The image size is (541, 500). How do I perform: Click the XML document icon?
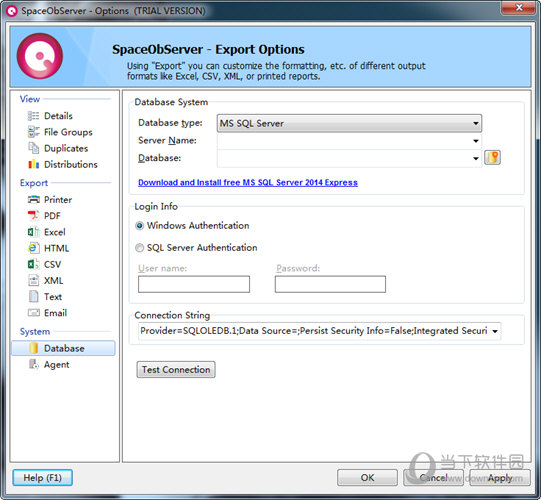click(33, 280)
